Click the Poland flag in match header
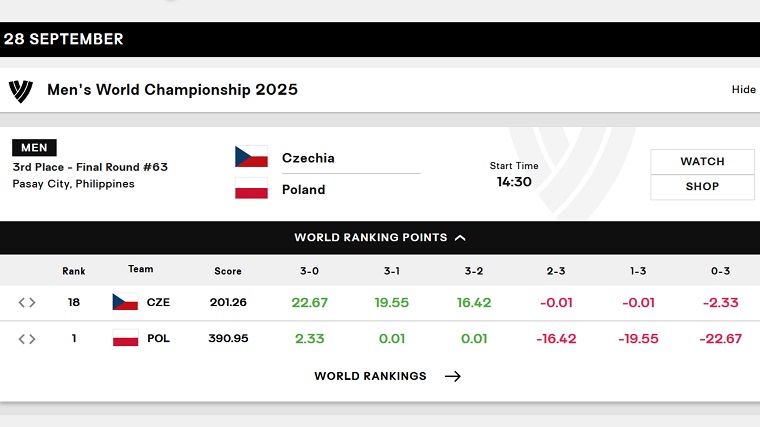Screen dimensions: 760x427 coord(251,189)
